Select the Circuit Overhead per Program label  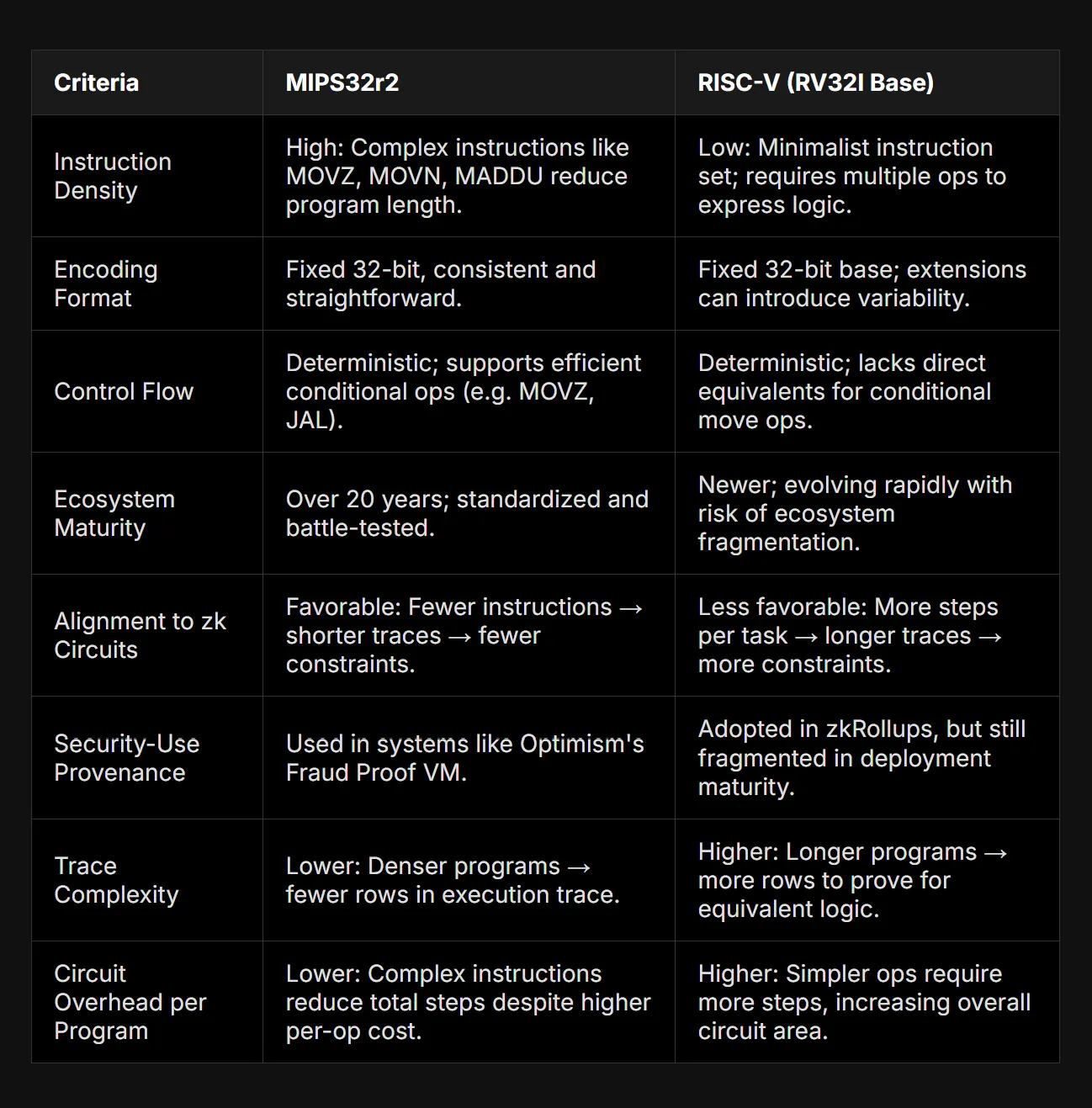(130, 1002)
